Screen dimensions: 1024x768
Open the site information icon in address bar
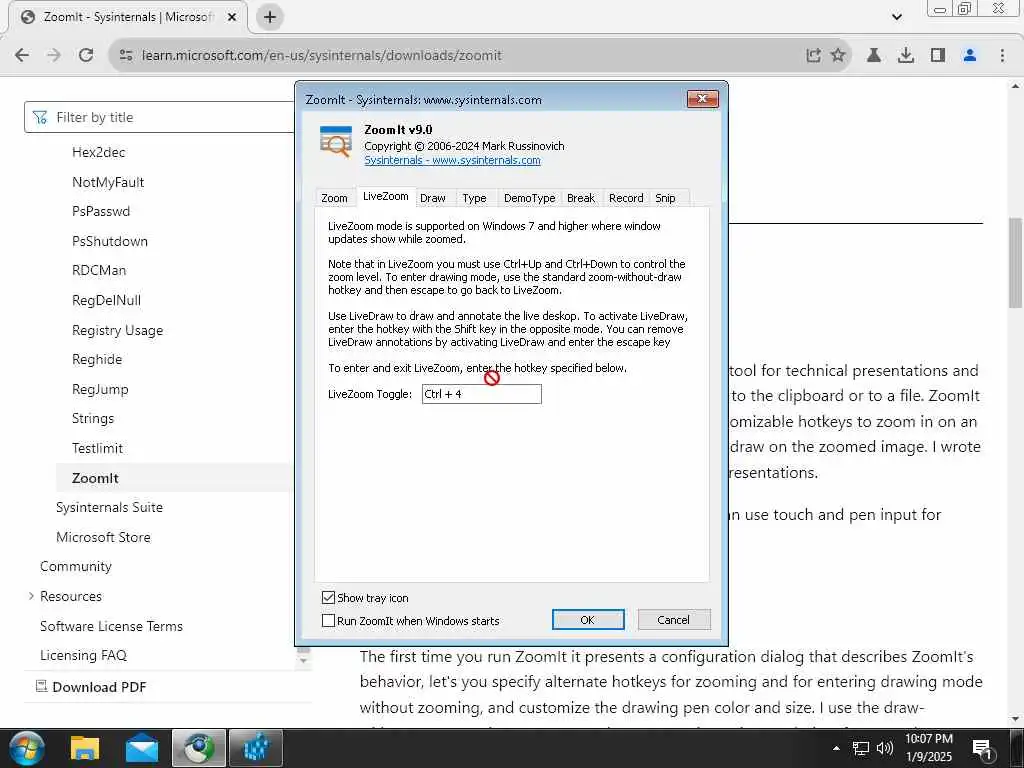[x=126, y=56]
